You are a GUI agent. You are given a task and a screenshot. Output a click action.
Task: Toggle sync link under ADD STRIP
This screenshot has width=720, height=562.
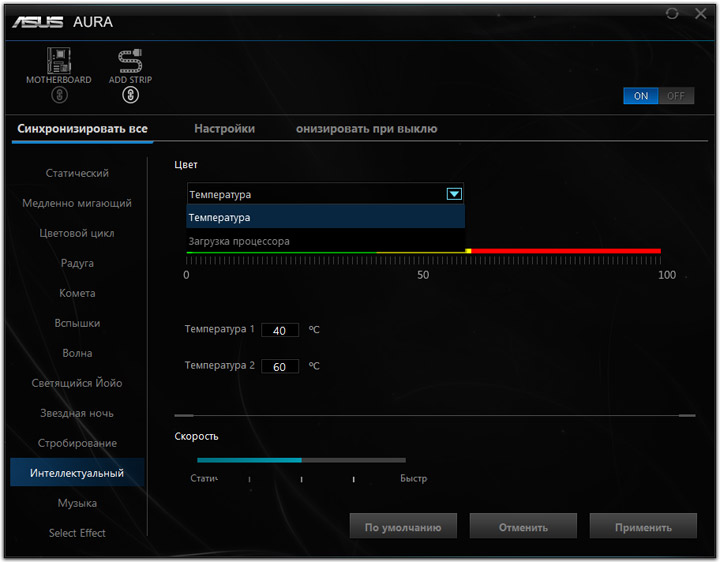tap(130, 95)
